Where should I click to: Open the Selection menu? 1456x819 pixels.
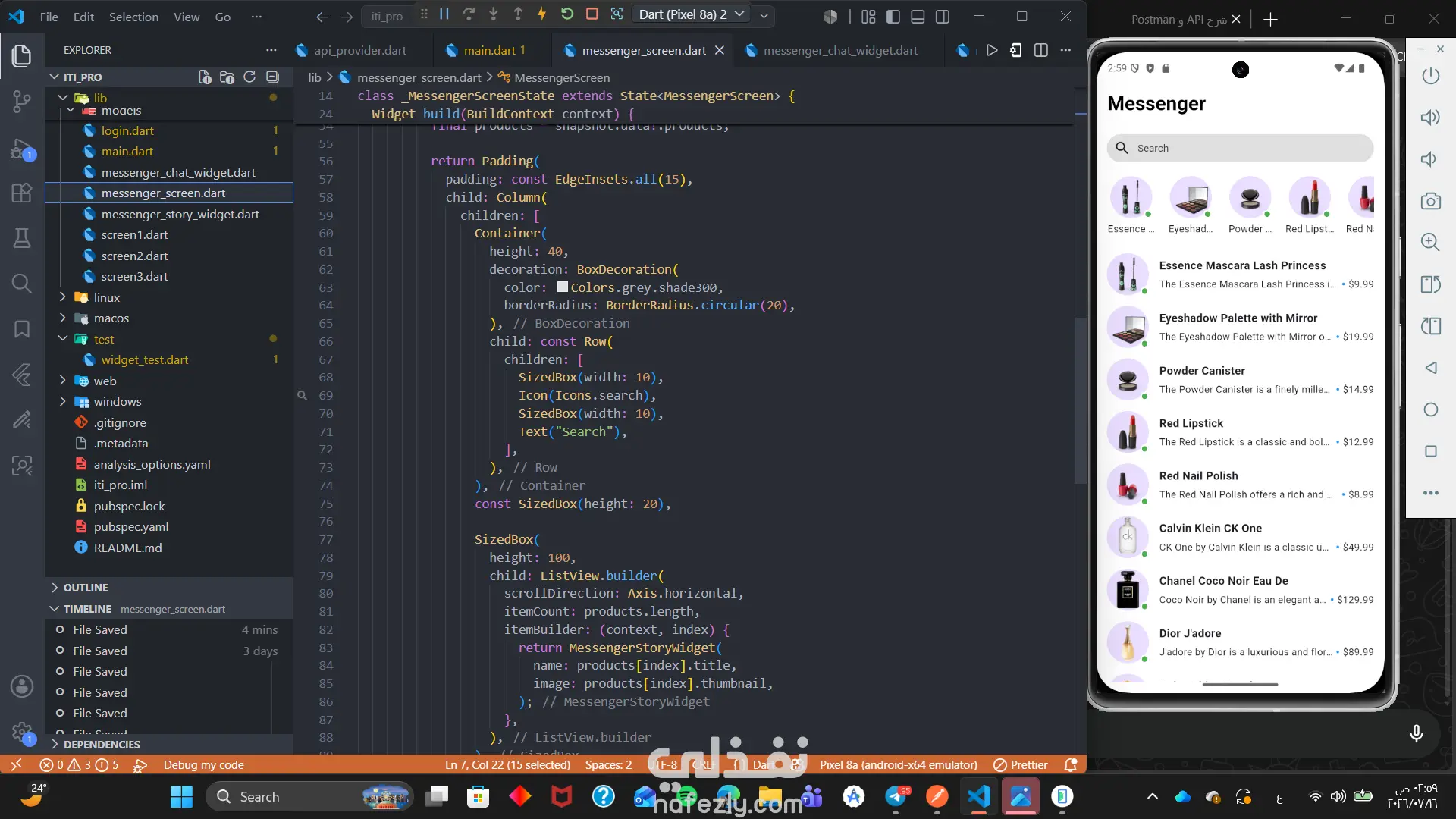pyautogui.click(x=133, y=17)
